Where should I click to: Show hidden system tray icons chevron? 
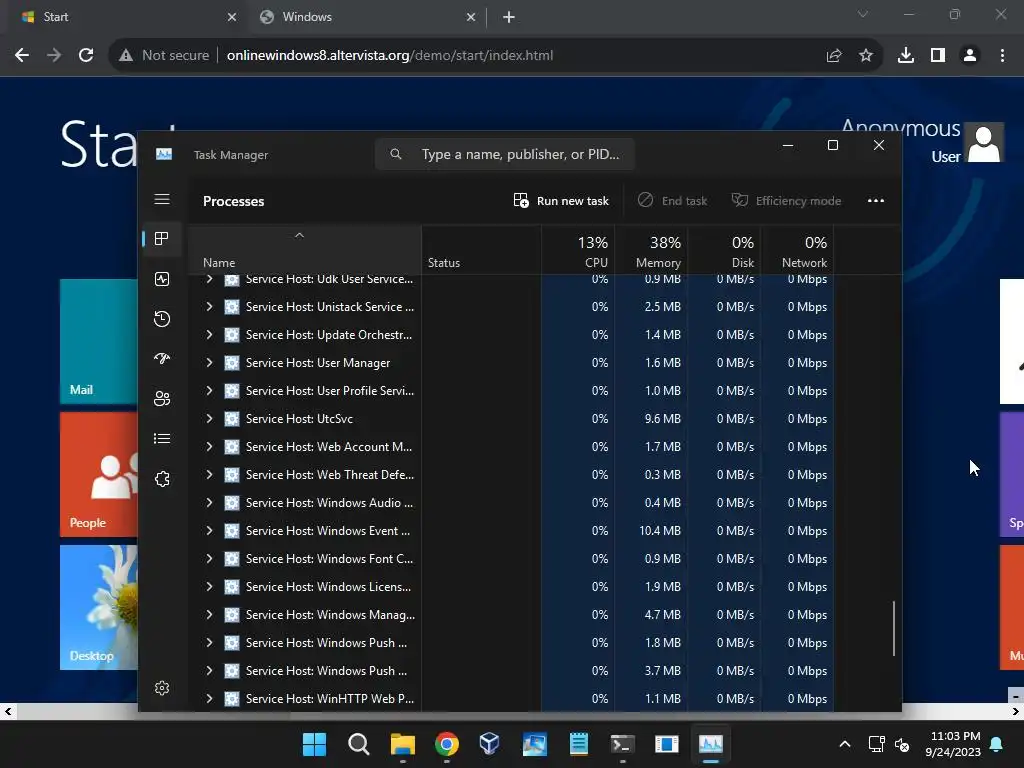[844, 744]
